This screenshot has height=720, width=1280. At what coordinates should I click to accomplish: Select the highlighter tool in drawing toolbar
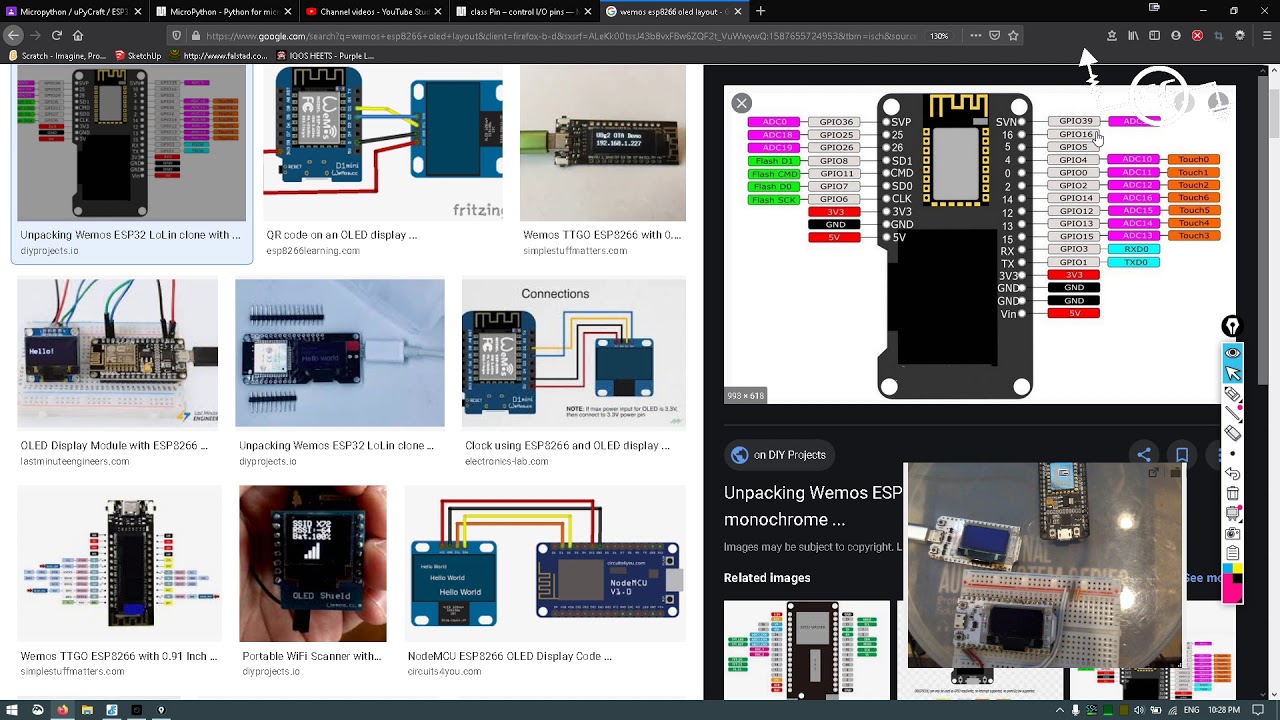1232,393
